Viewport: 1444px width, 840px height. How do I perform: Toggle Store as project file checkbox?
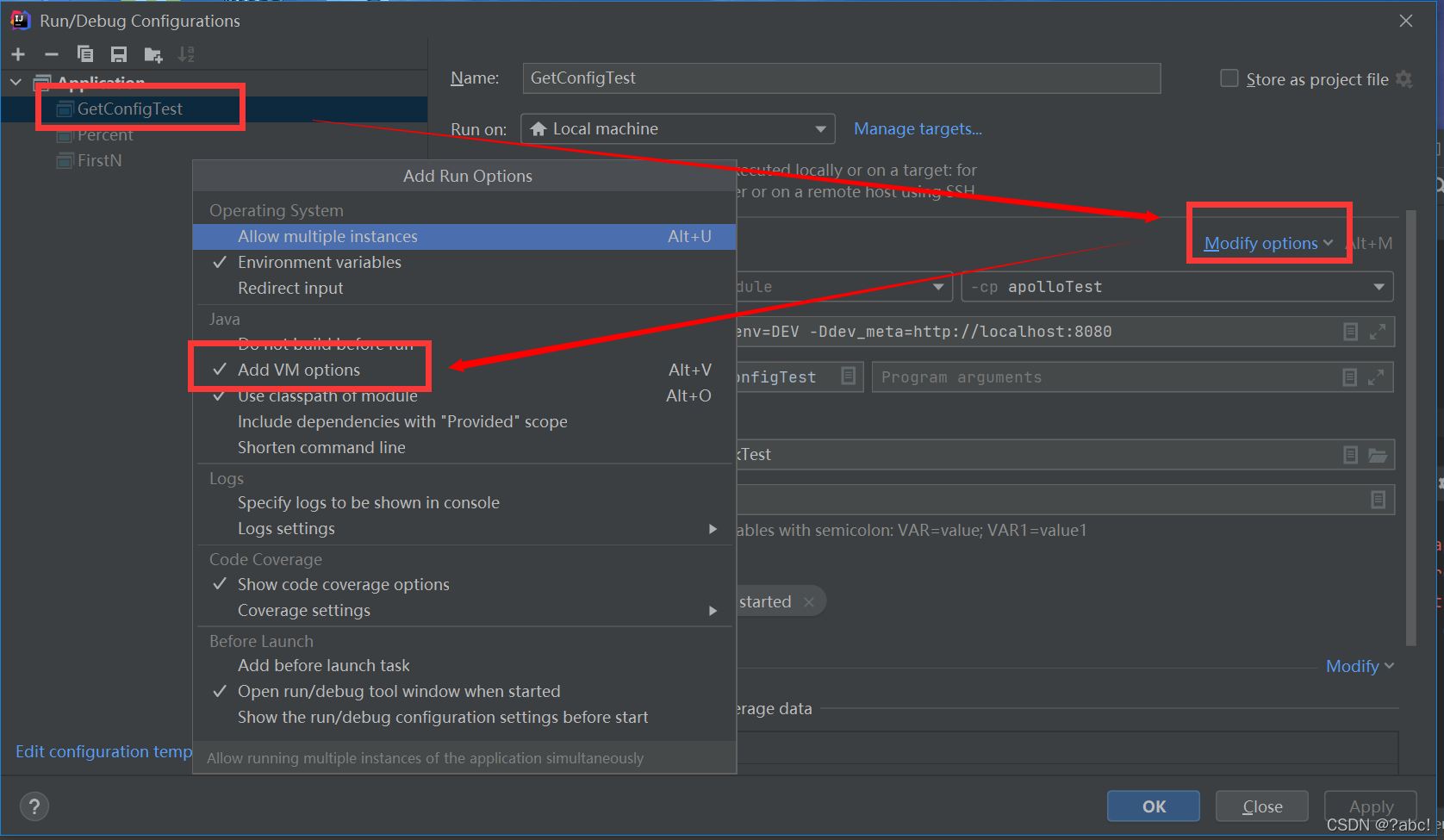tap(1229, 78)
